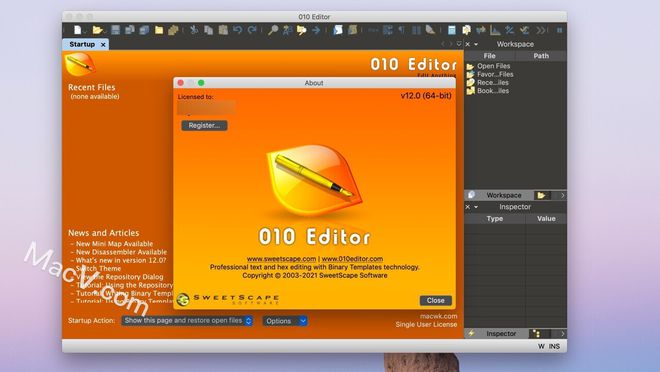Select the Startup tab
The height and width of the screenshot is (372, 660).
[82, 44]
